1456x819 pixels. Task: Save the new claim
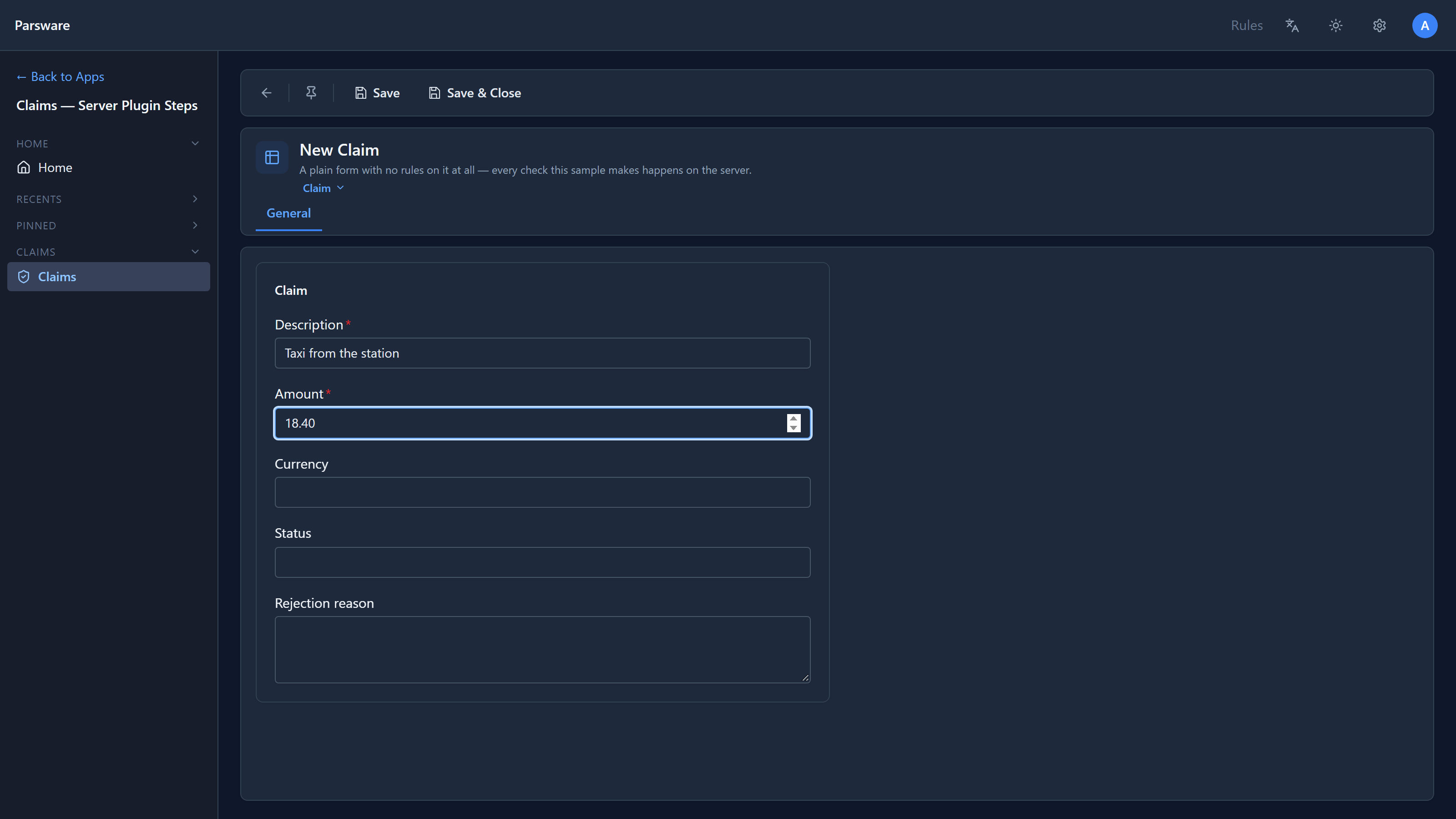tap(377, 93)
